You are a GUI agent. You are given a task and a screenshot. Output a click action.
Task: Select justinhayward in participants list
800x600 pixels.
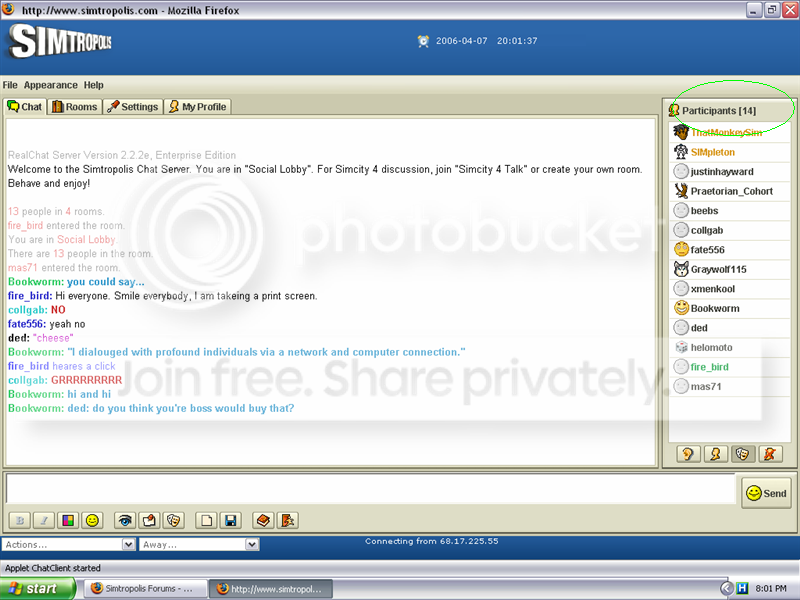tap(730, 171)
